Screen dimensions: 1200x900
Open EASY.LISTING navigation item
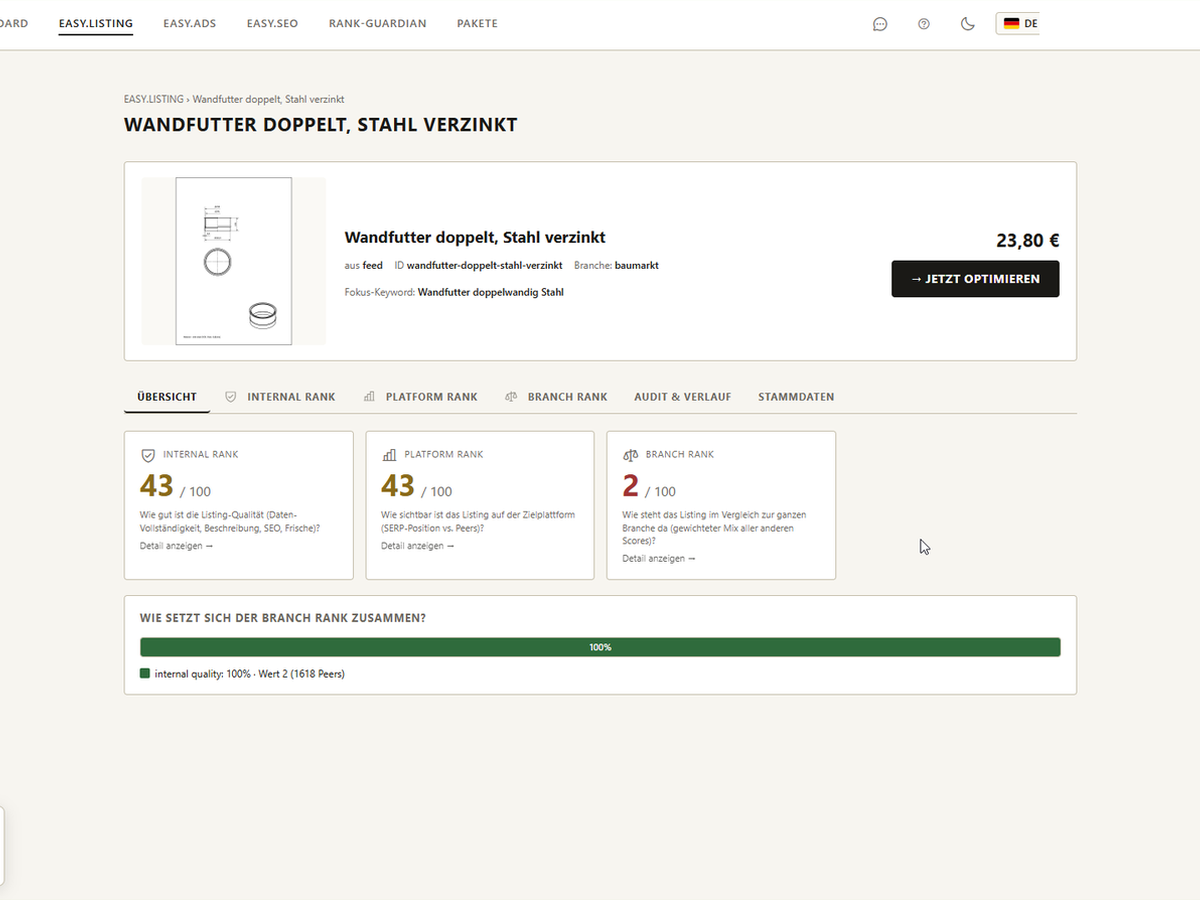96,23
